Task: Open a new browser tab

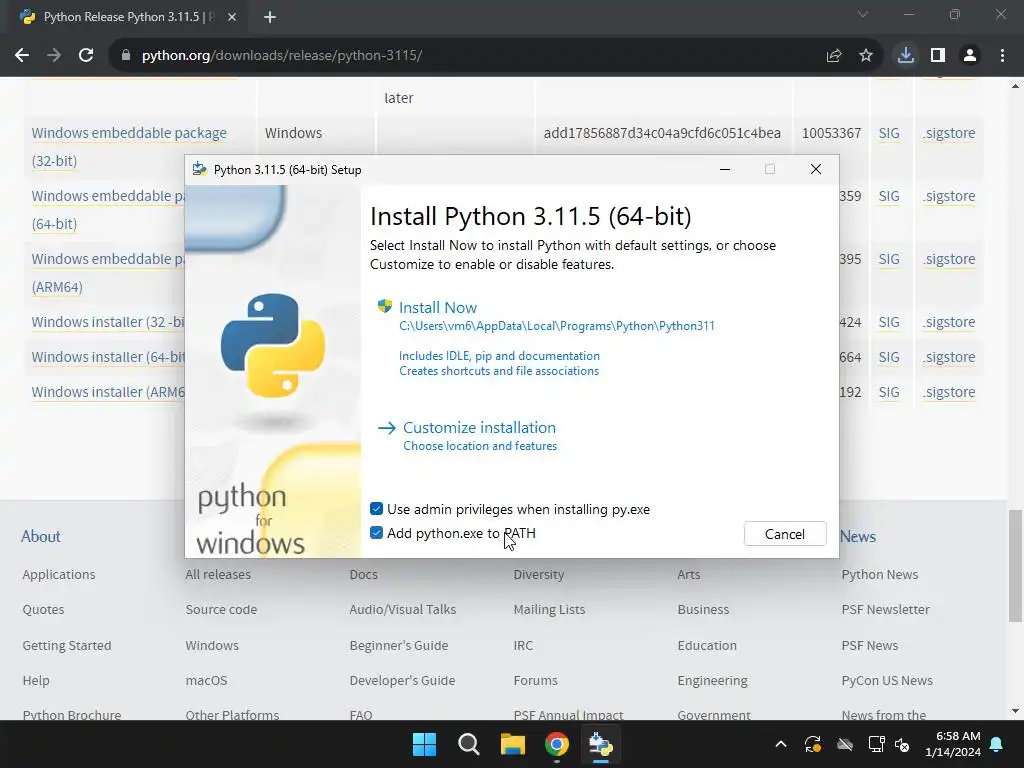Action: pos(270,17)
